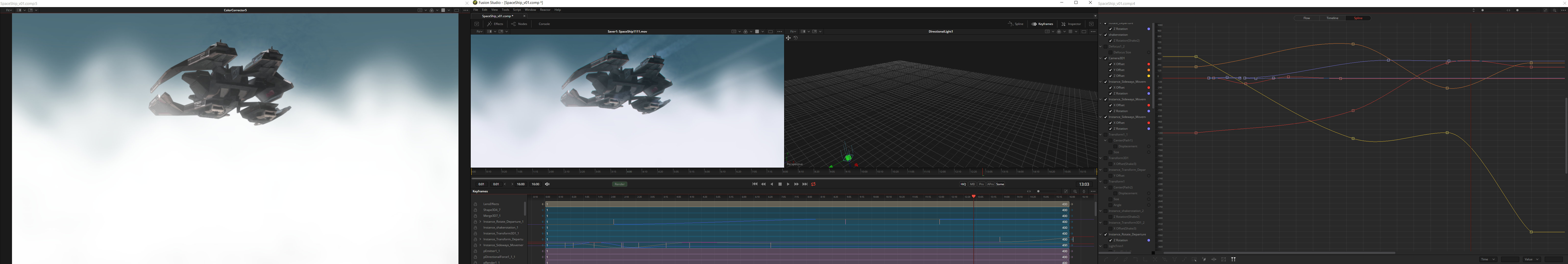Screen dimensions: 1568x264
Task: Open DirectionalLight1 viewer three-dot menu
Action: click(1093, 32)
